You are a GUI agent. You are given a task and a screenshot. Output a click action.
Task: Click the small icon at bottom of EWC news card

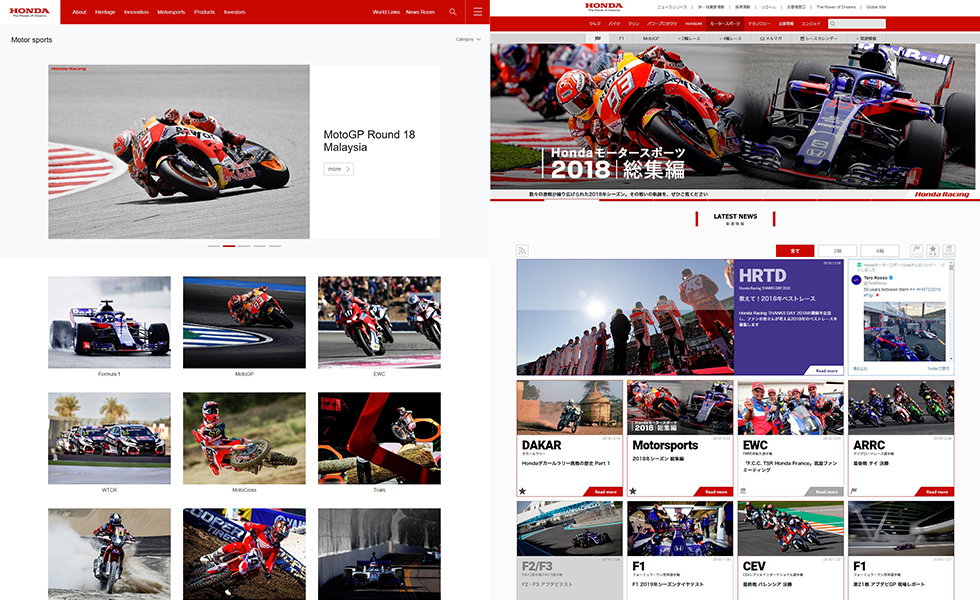743,491
